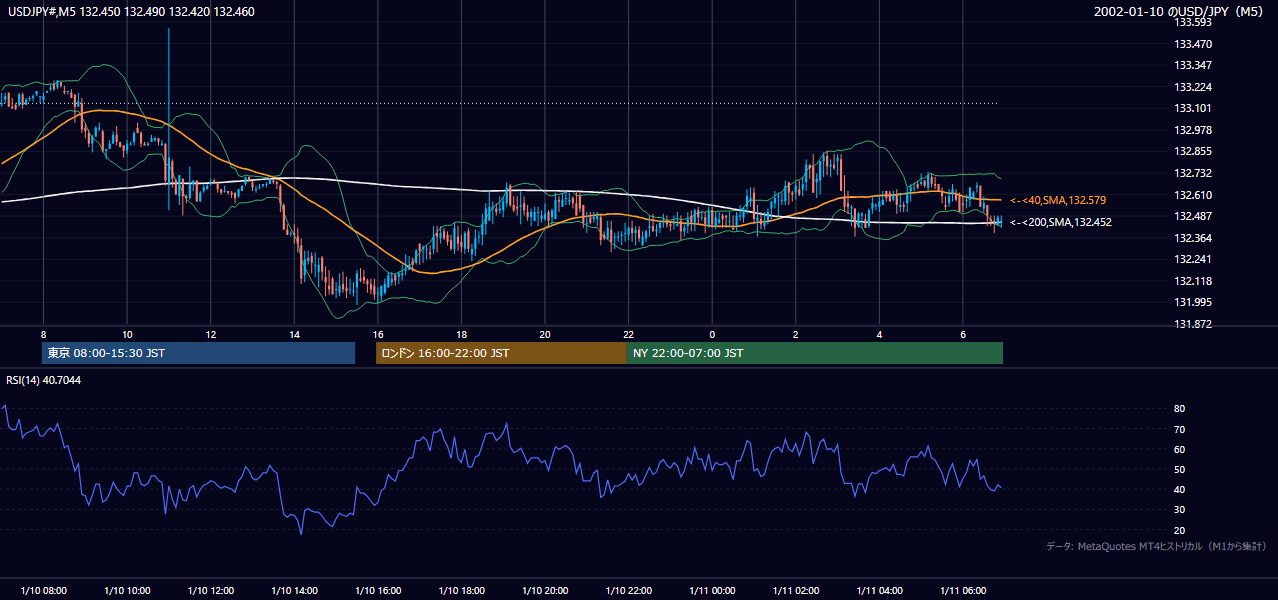Click the RSI 70 level label

[1179, 429]
